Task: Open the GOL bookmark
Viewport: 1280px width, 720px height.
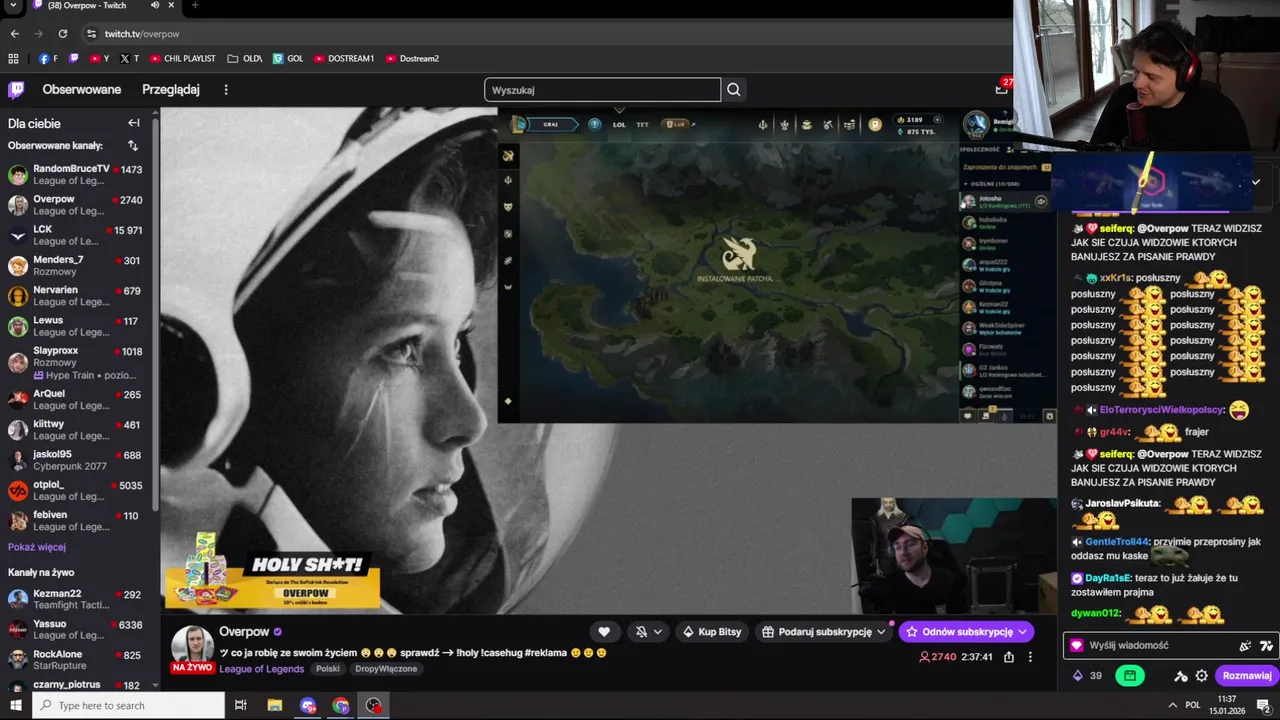Action: click(x=288, y=59)
